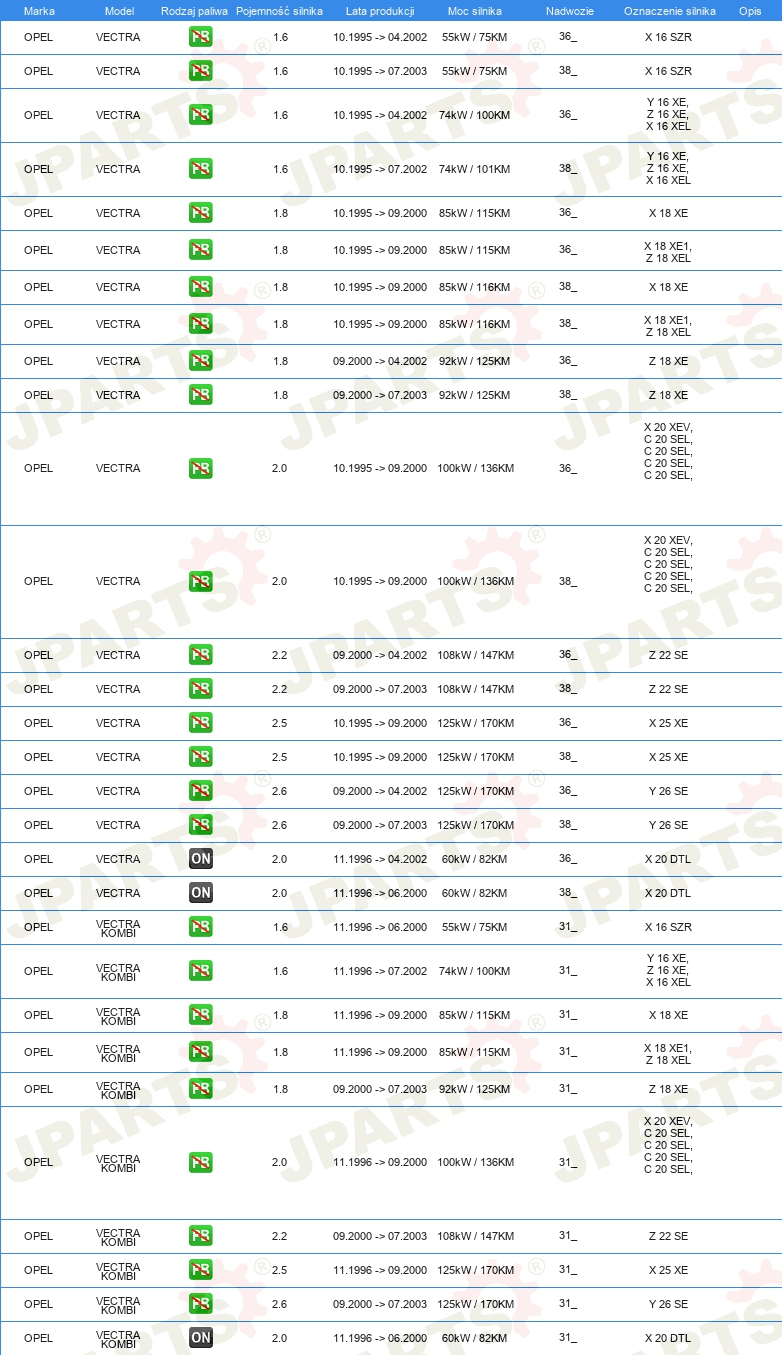Image resolution: width=782 pixels, height=1355 pixels.
Task: Click petrol icon in Vectra Kombi 2.2 row
Action: (201, 1236)
